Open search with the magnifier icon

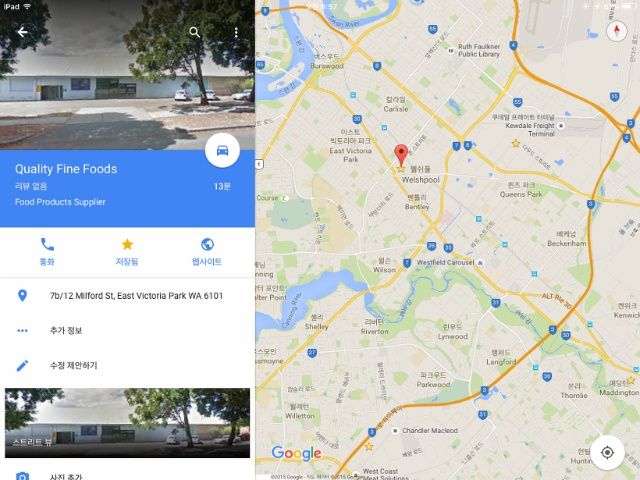(195, 32)
